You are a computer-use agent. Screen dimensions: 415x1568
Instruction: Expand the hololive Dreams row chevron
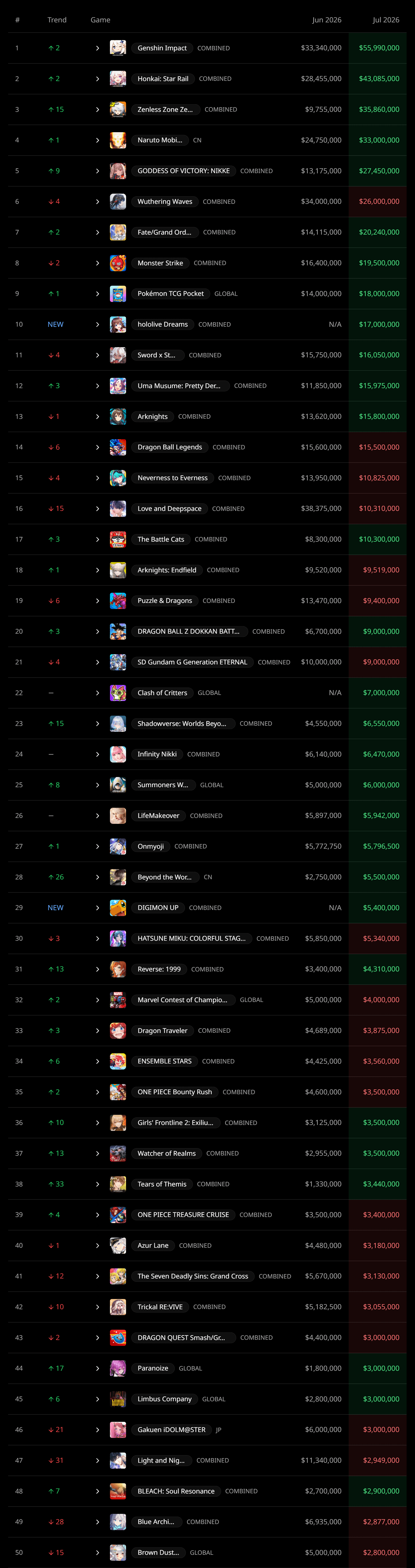tap(97, 324)
